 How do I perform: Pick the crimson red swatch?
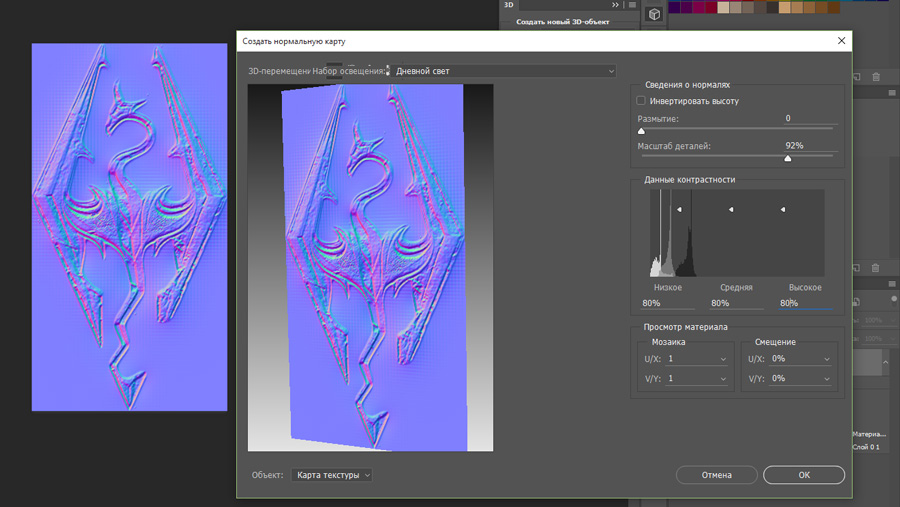click(711, 7)
